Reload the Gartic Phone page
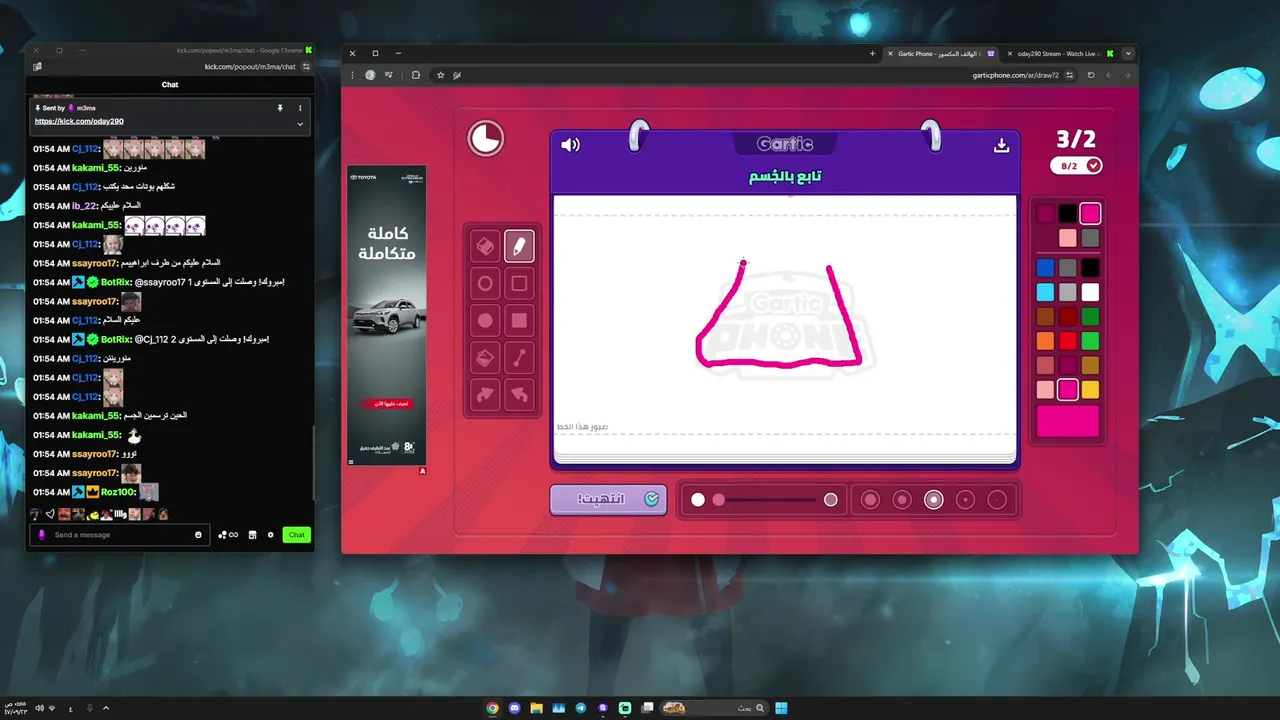 (x=1091, y=75)
